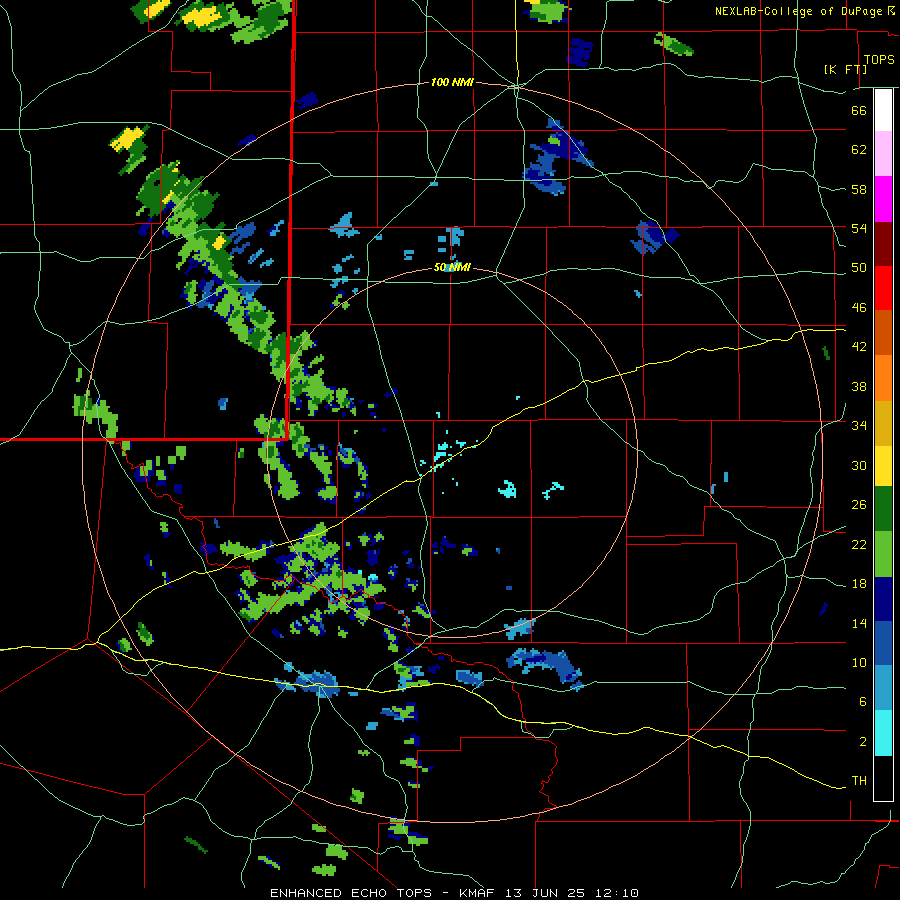Click the "66" legend value
This screenshot has width=900, height=900.
point(859,110)
